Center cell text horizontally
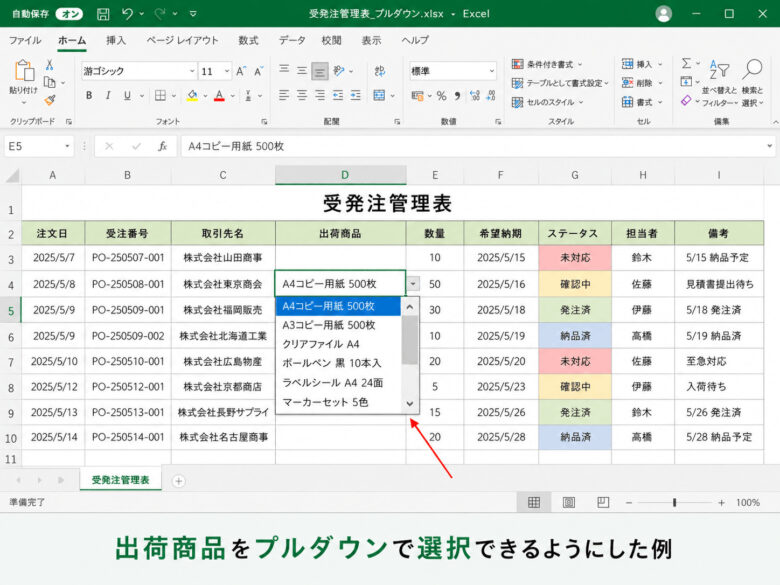The width and height of the screenshot is (780, 585). tap(302, 95)
